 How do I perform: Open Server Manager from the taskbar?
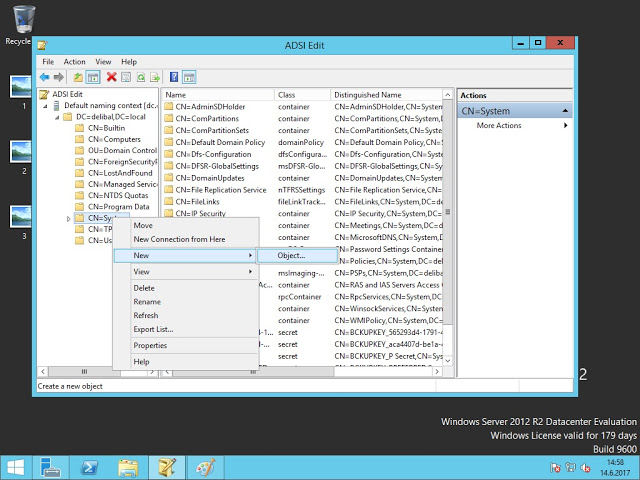(51, 466)
